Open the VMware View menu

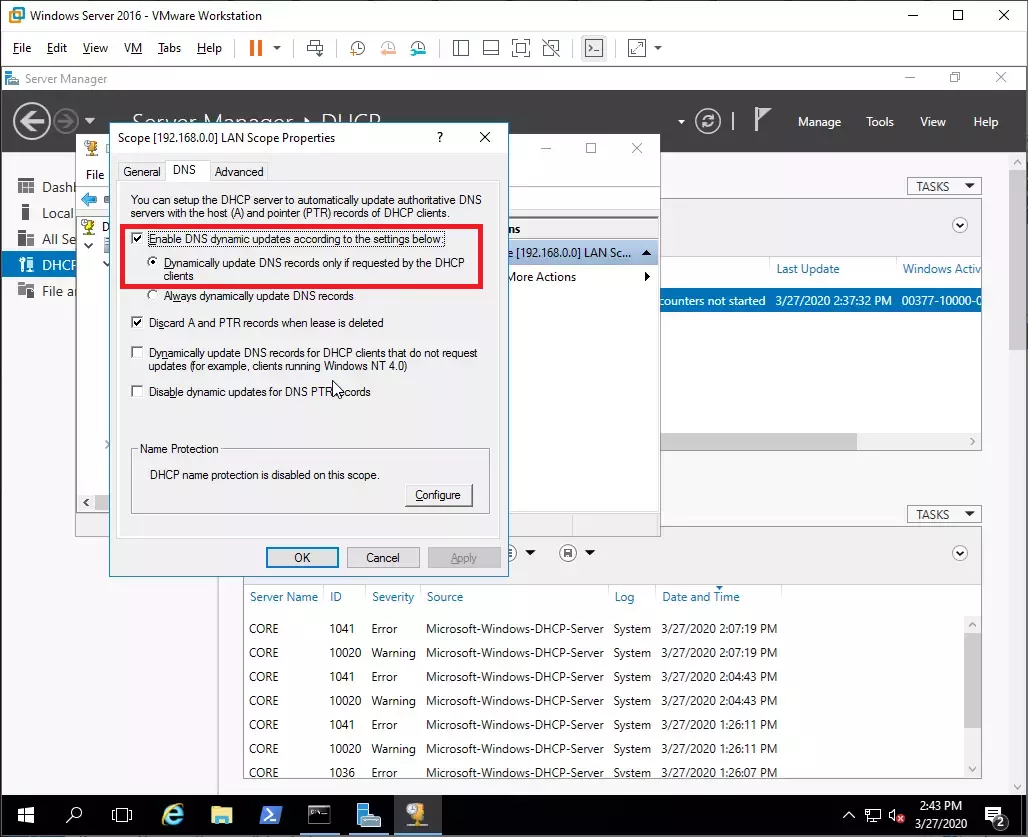point(95,48)
